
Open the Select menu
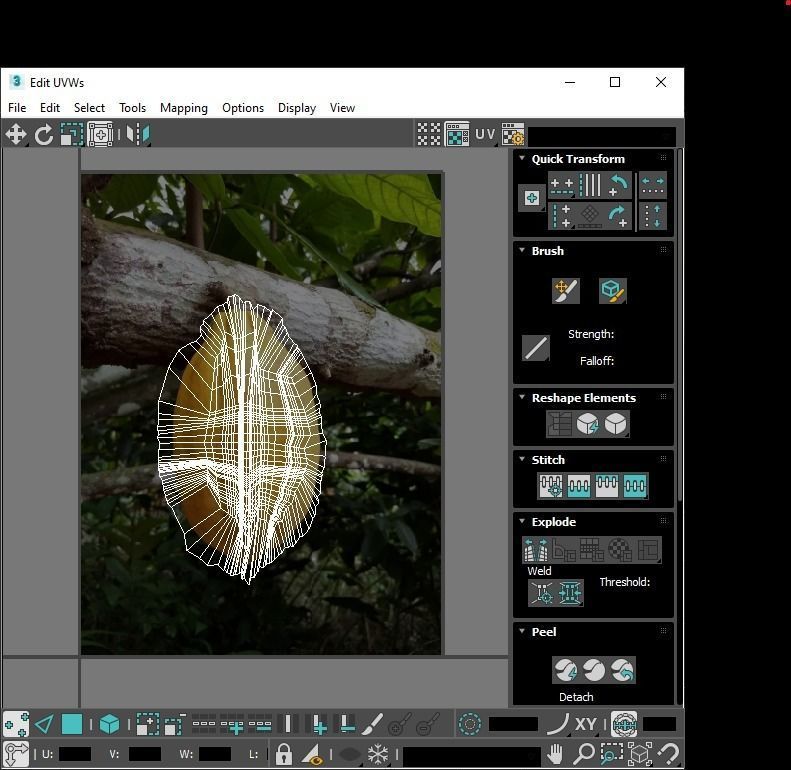click(x=89, y=108)
